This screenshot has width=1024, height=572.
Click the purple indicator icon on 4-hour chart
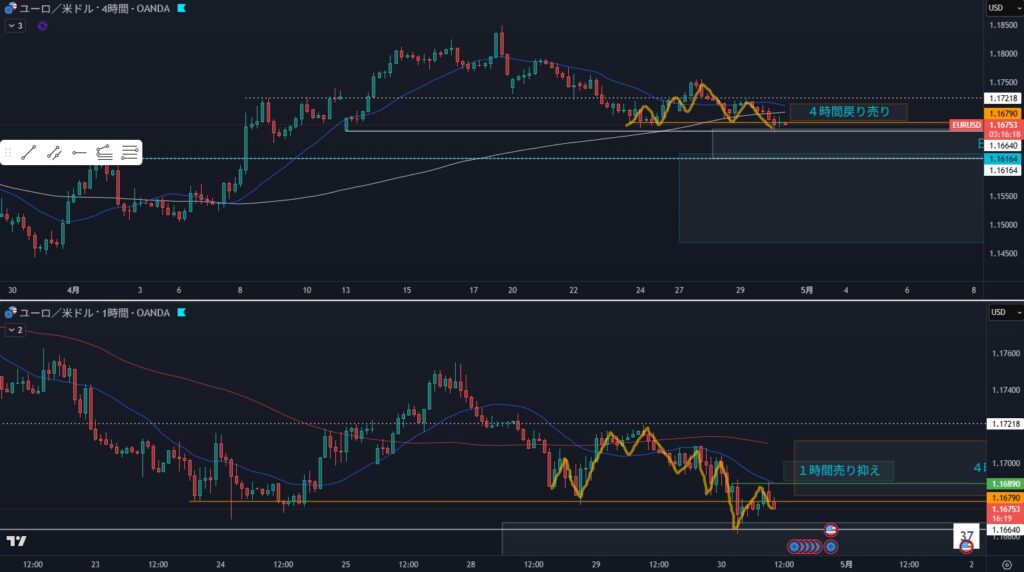tap(41, 26)
